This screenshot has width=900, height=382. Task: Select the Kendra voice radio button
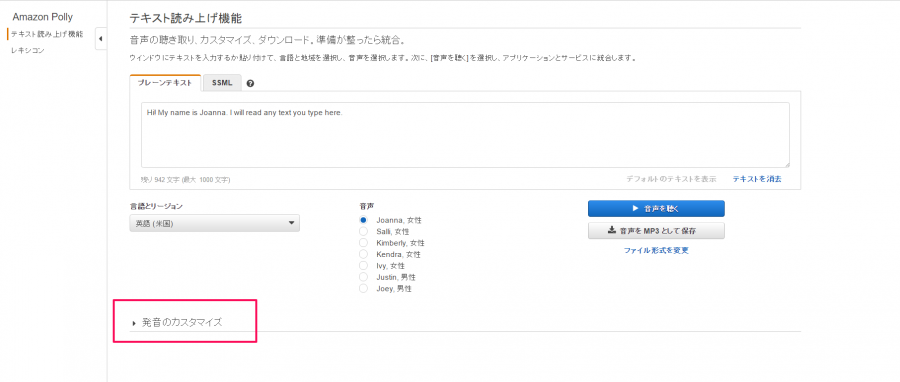363,254
